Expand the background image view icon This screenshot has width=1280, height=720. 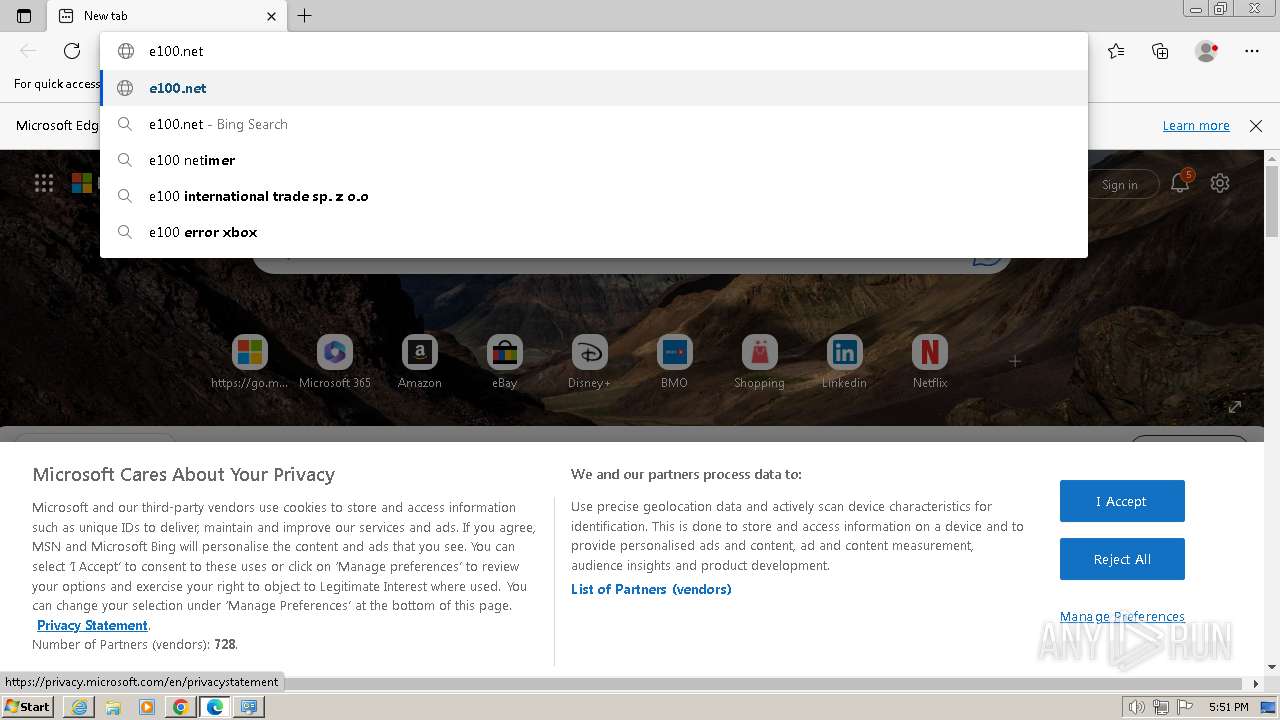click(1235, 407)
